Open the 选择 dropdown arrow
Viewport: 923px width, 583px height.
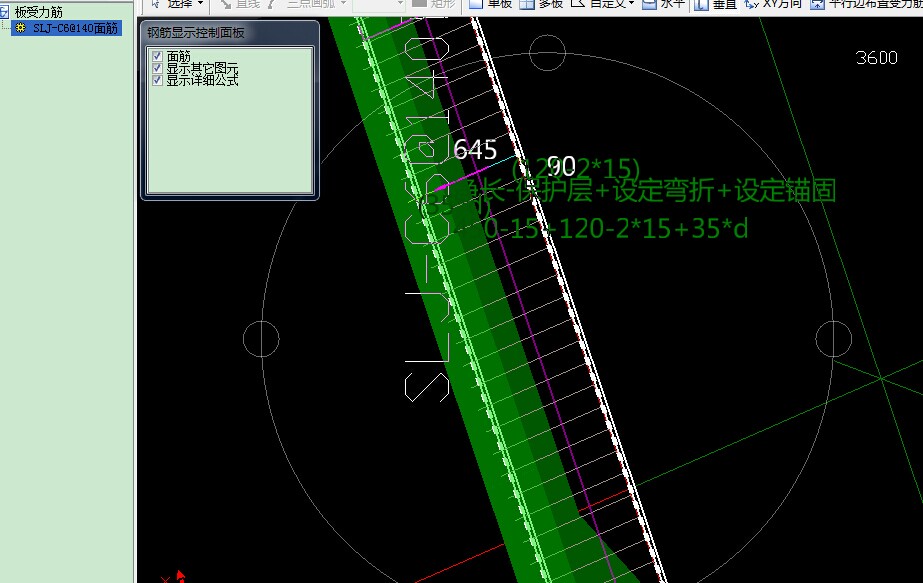coord(200,4)
